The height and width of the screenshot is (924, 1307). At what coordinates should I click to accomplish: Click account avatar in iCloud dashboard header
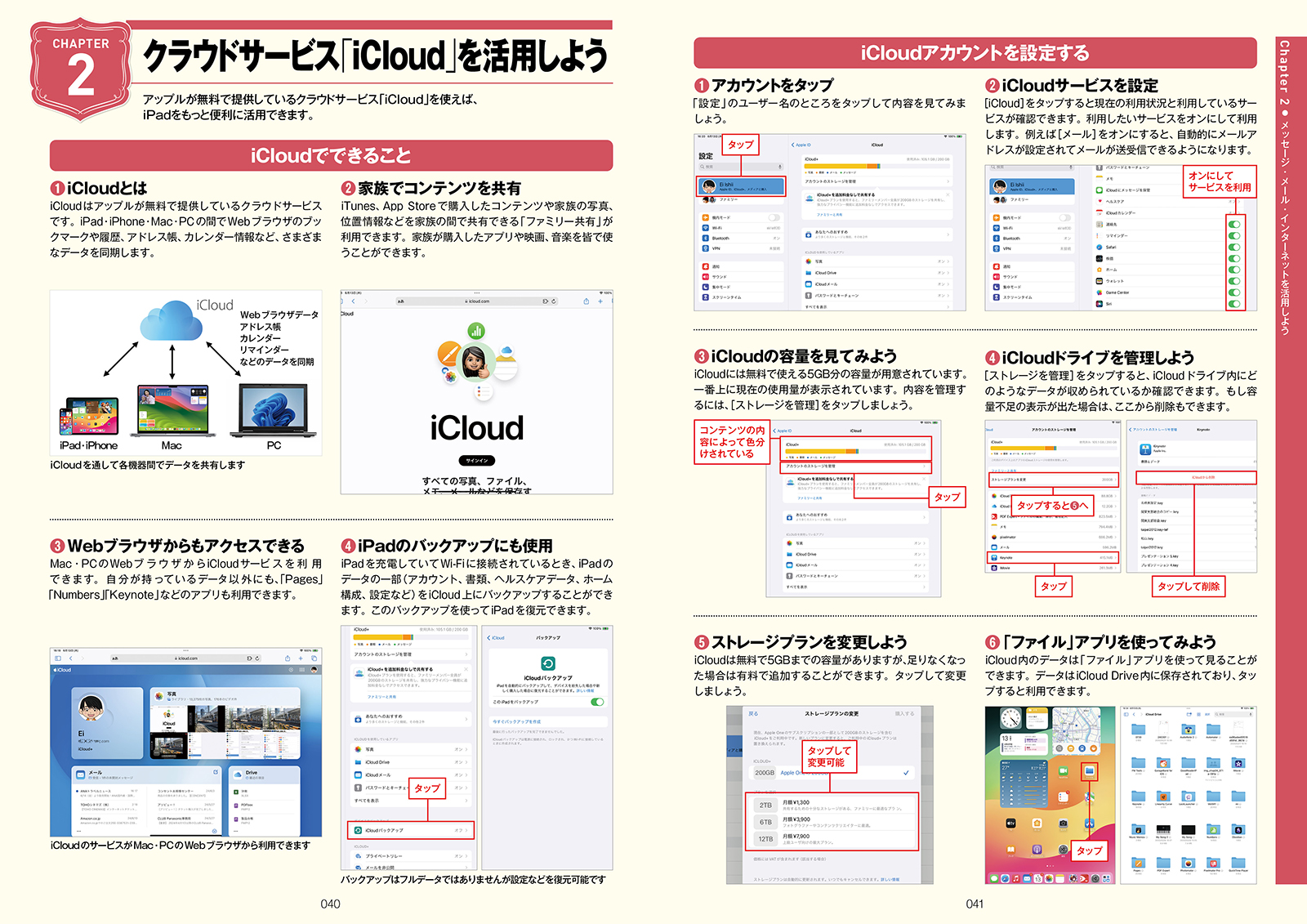click(314, 670)
